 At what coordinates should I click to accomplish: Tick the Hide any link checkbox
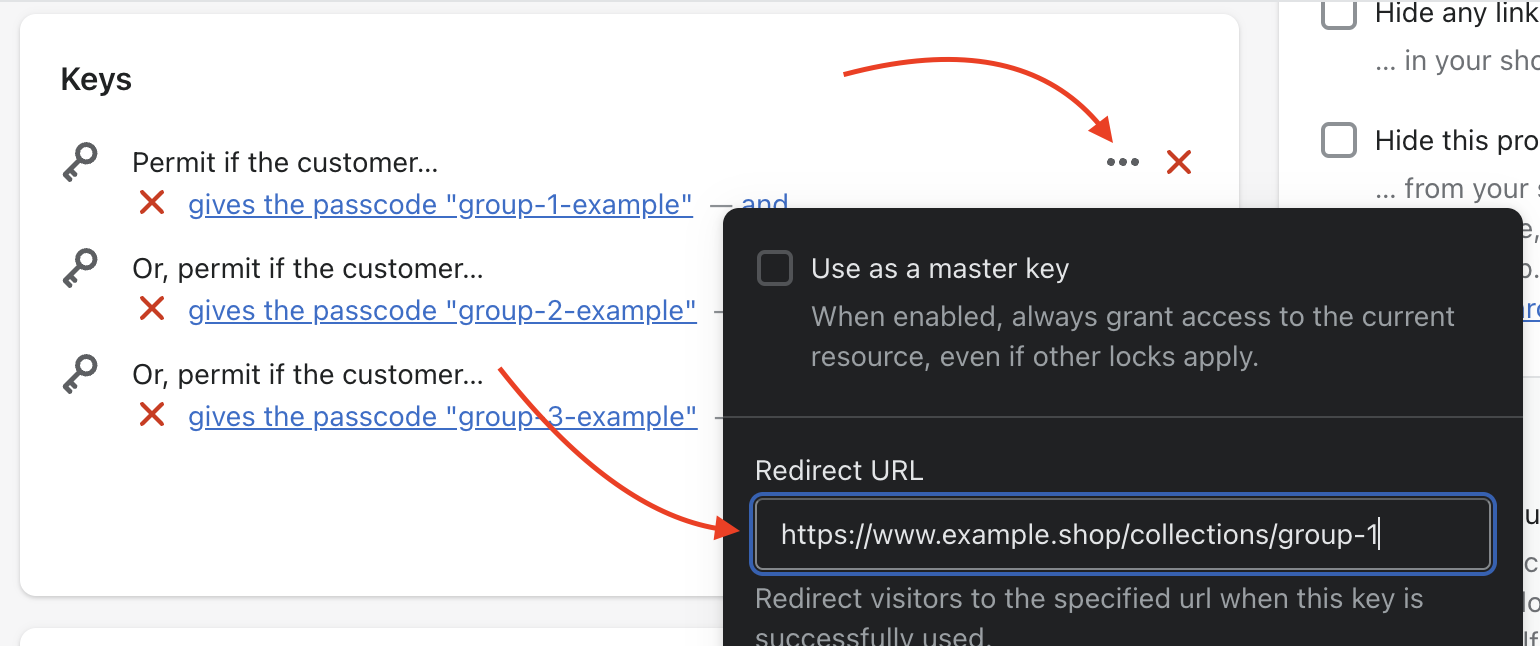tap(1339, 13)
